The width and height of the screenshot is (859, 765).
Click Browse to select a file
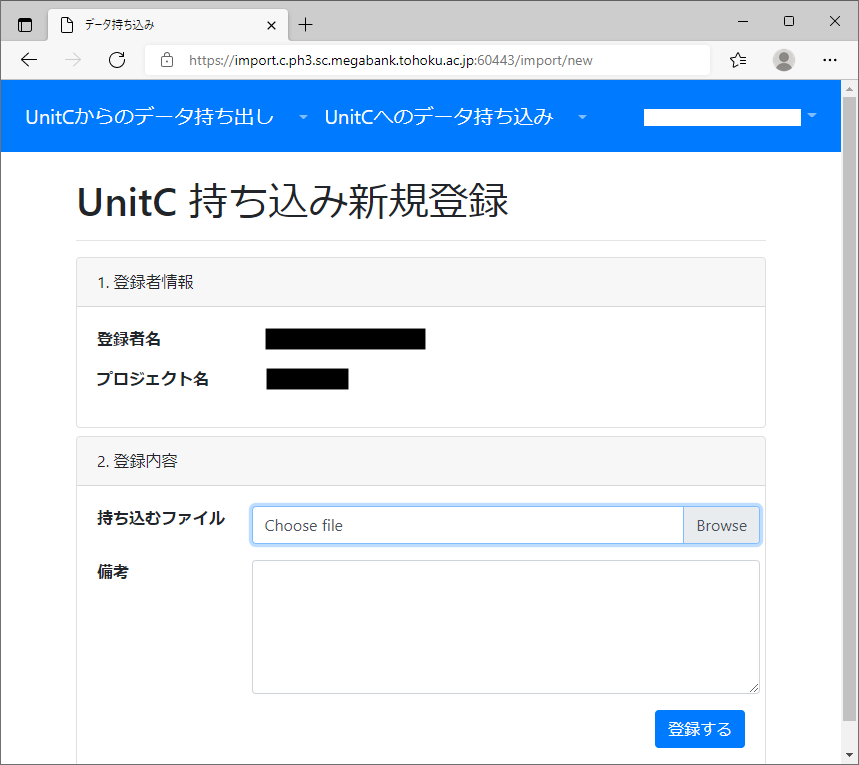pos(721,526)
